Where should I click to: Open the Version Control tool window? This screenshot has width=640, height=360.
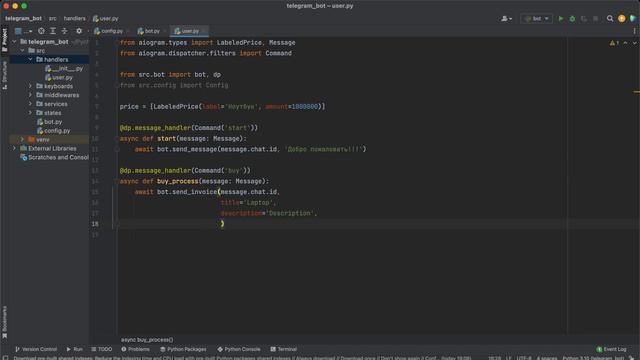(x=36, y=349)
